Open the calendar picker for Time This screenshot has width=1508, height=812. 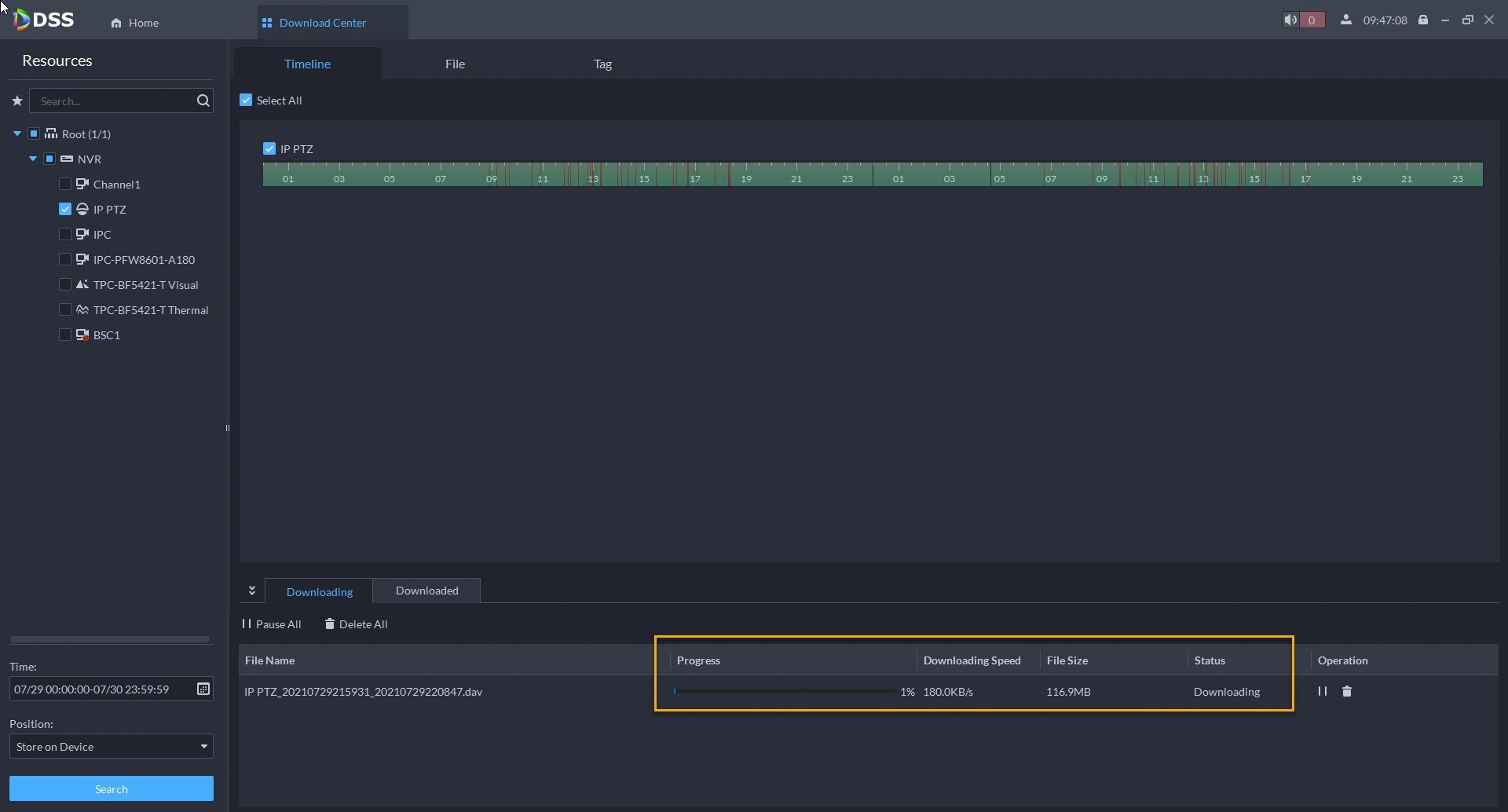[203, 689]
